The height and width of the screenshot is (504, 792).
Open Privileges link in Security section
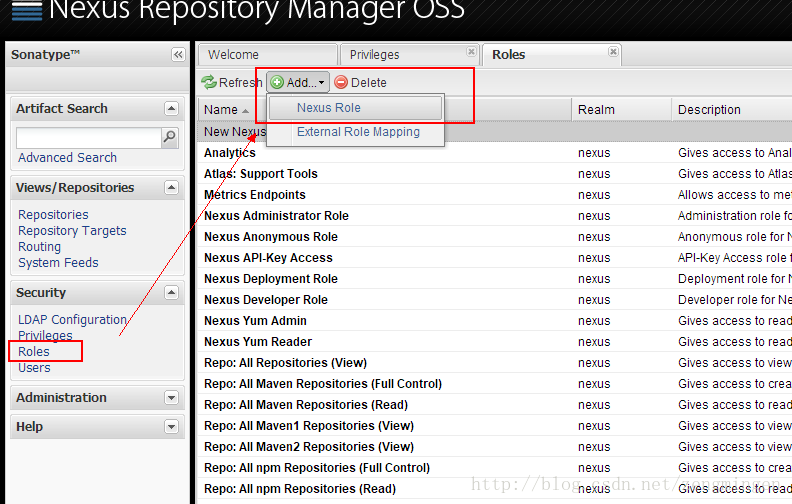(x=45, y=336)
